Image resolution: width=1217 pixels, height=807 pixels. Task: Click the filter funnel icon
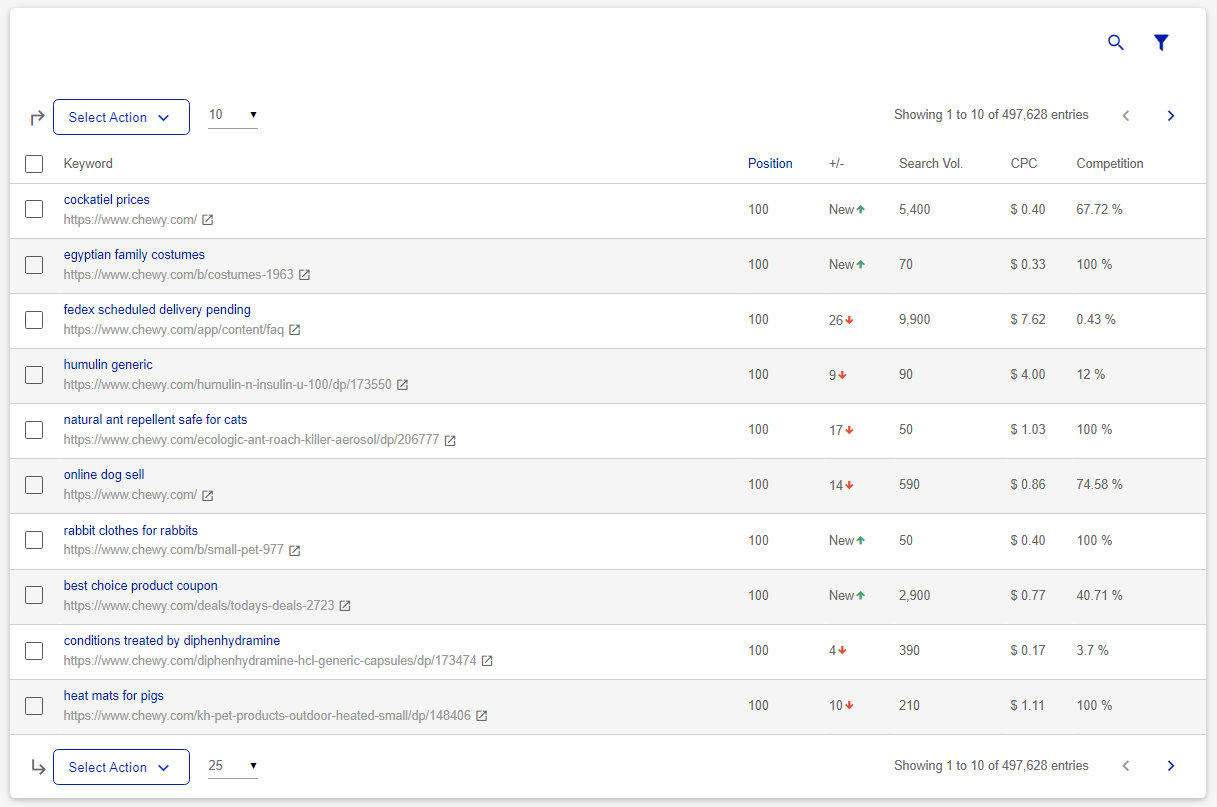(1161, 43)
